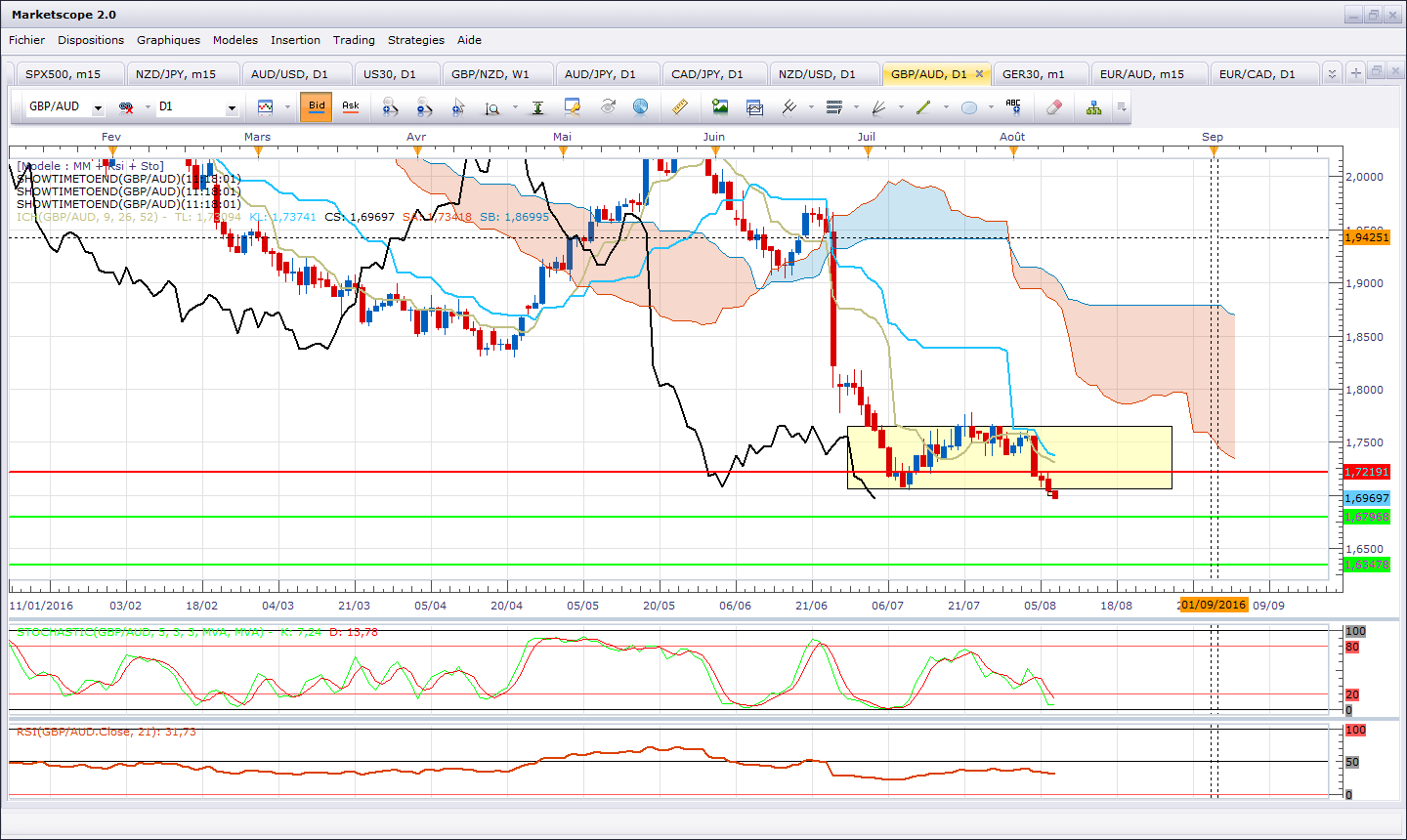Select the fan lines drawing tool
This screenshot has height=840, width=1407.
tap(879, 107)
